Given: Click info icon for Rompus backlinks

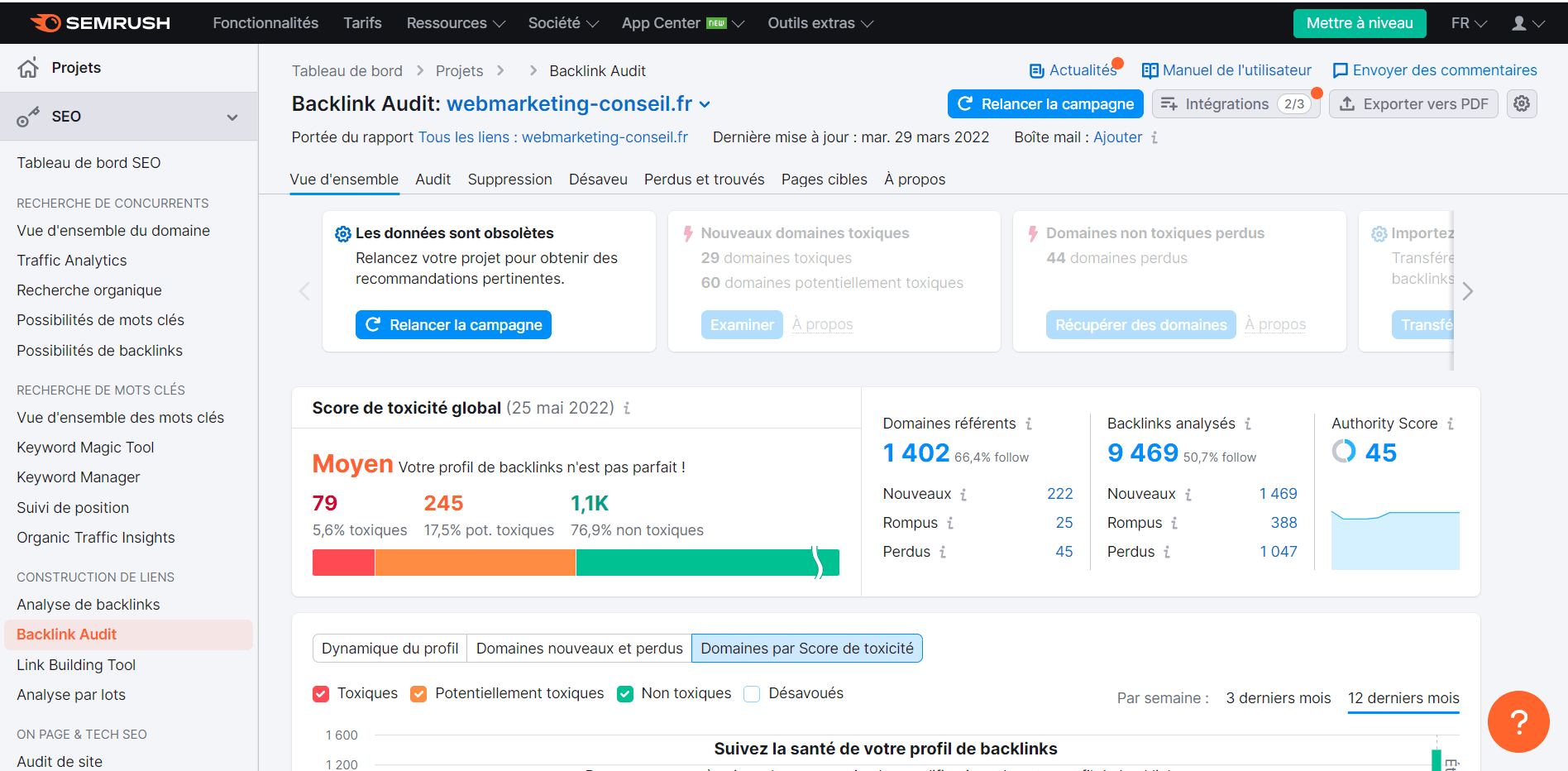Looking at the screenshot, I should click(1174, 523).
